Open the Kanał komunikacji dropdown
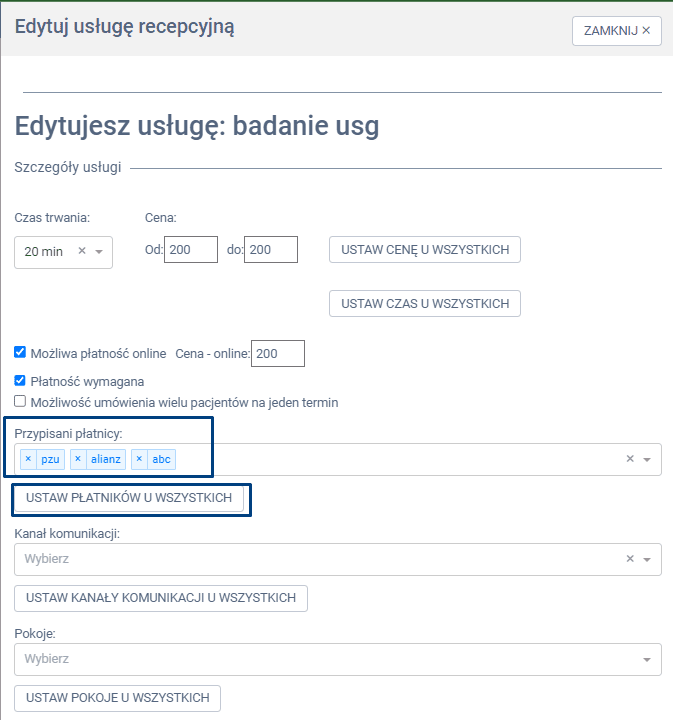This screenshot has width=673, height=720. click(647, 560)
